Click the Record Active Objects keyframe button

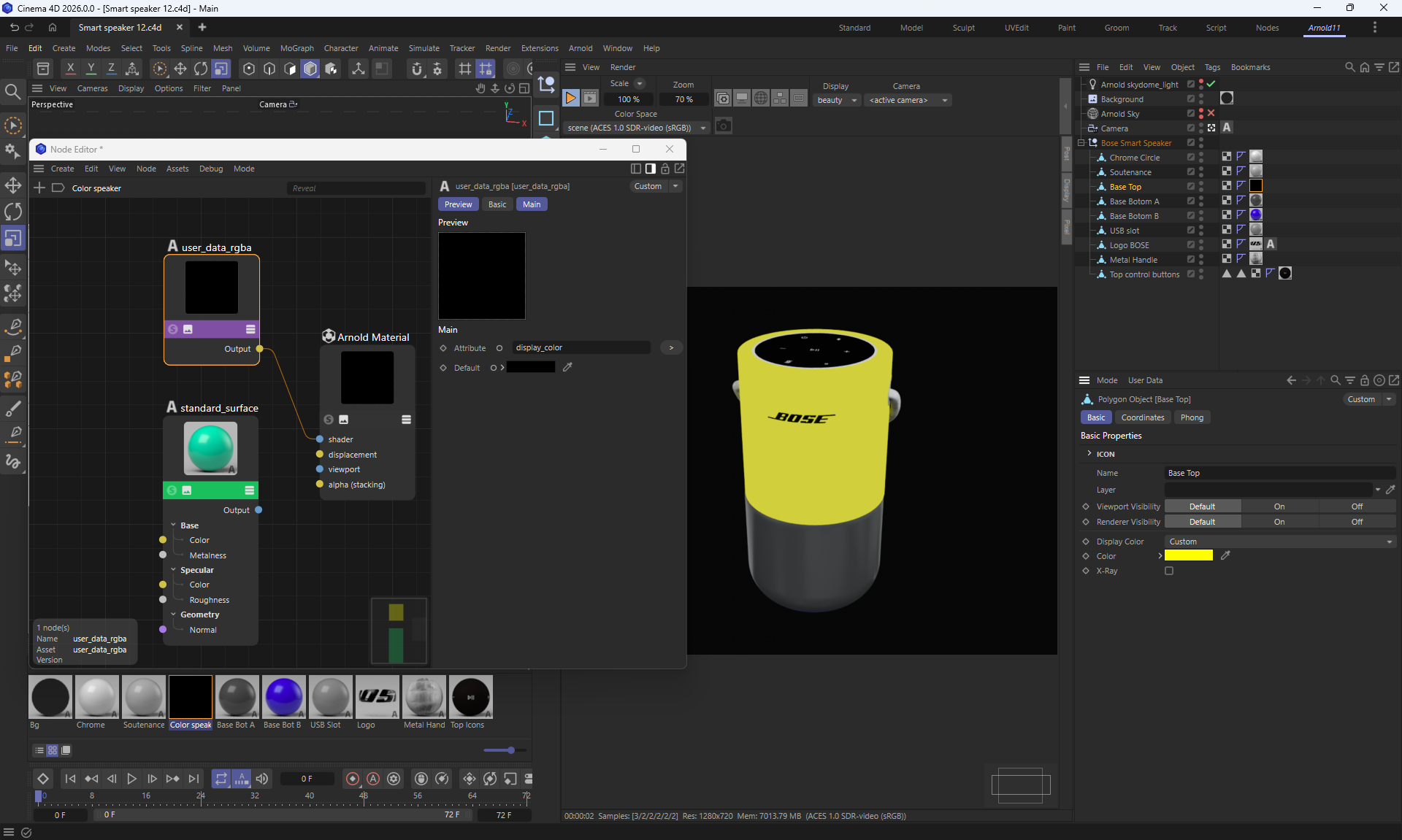pyautogui.click(x=353, y=779)
